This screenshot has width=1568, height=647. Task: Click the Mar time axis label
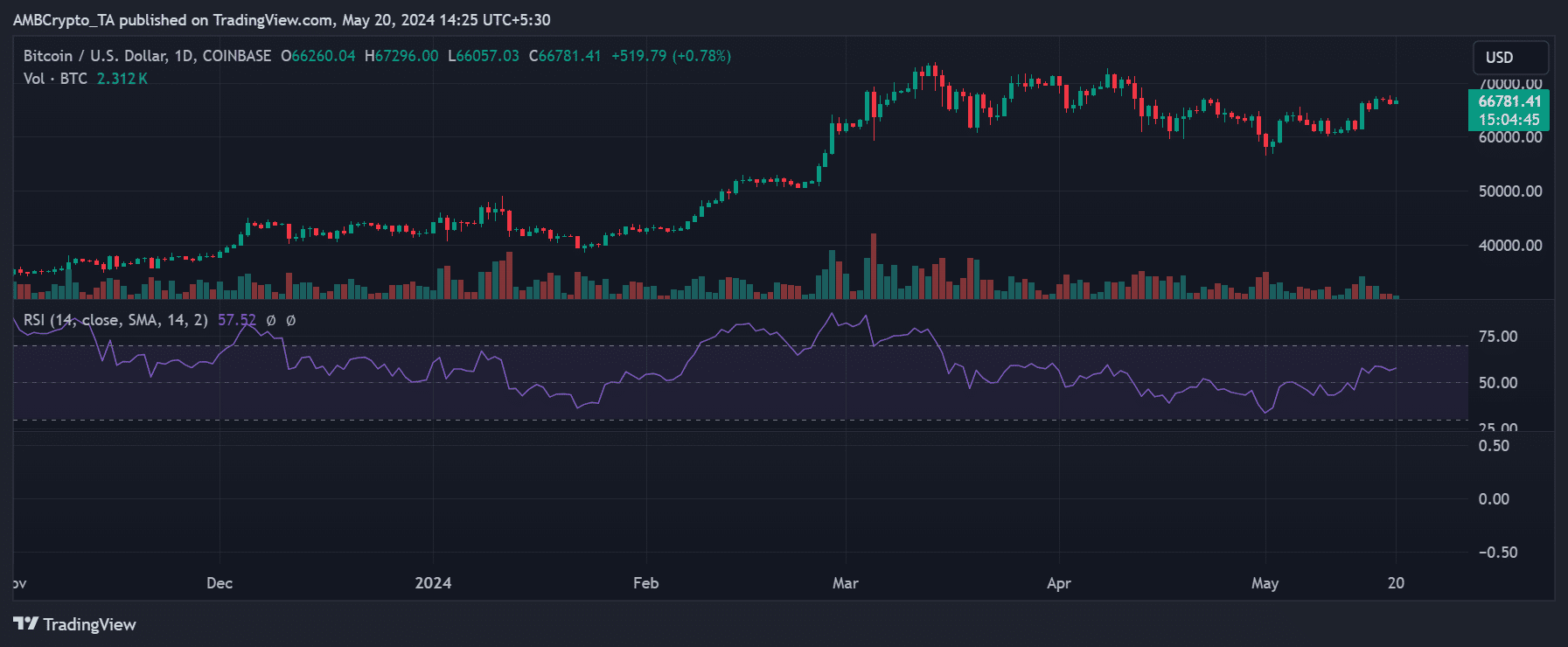(846, 583)
